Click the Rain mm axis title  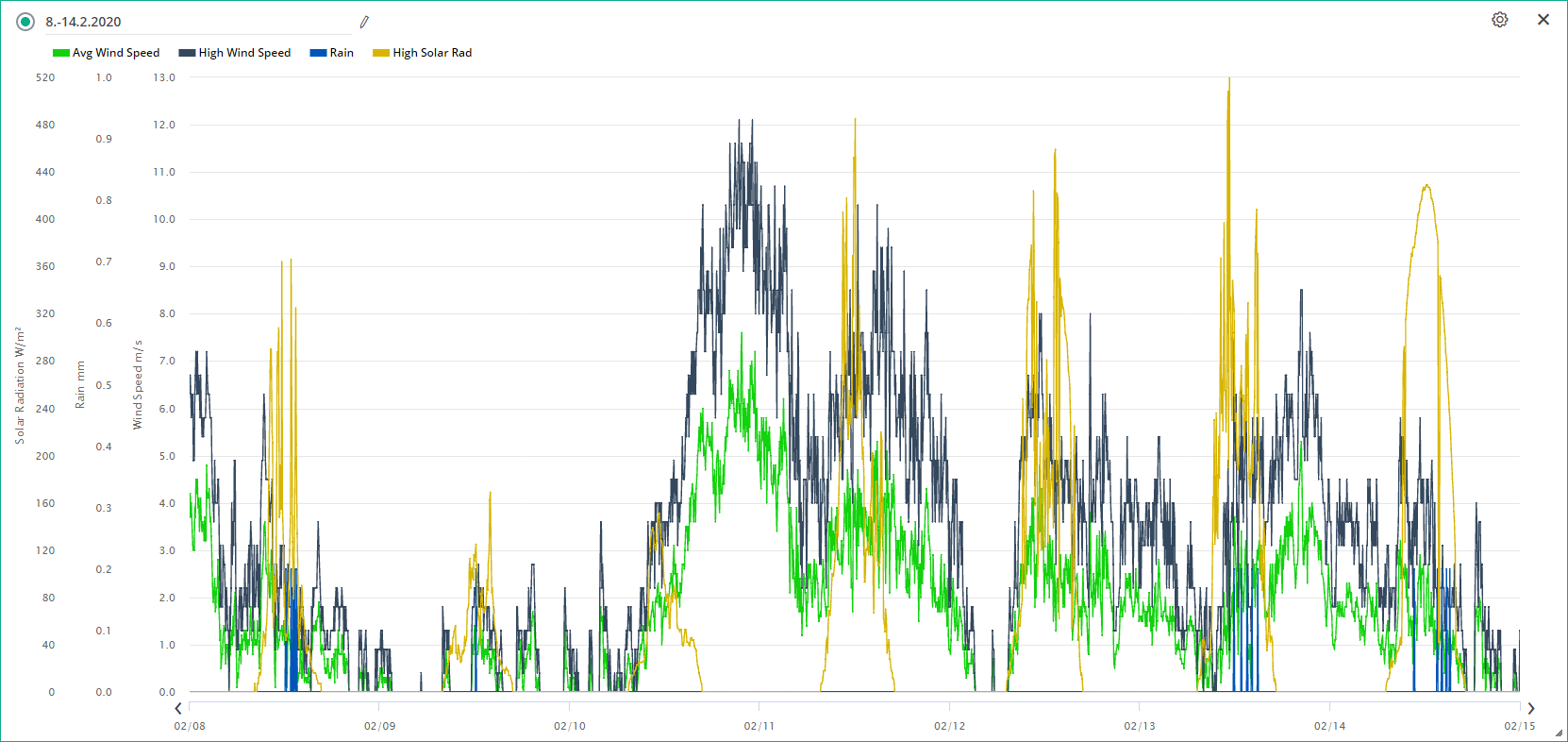80,385
